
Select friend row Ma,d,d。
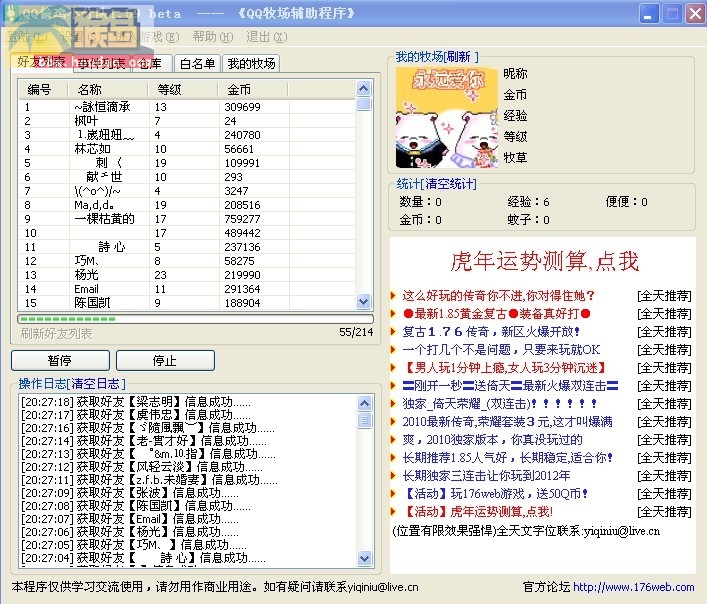(187, 205)
